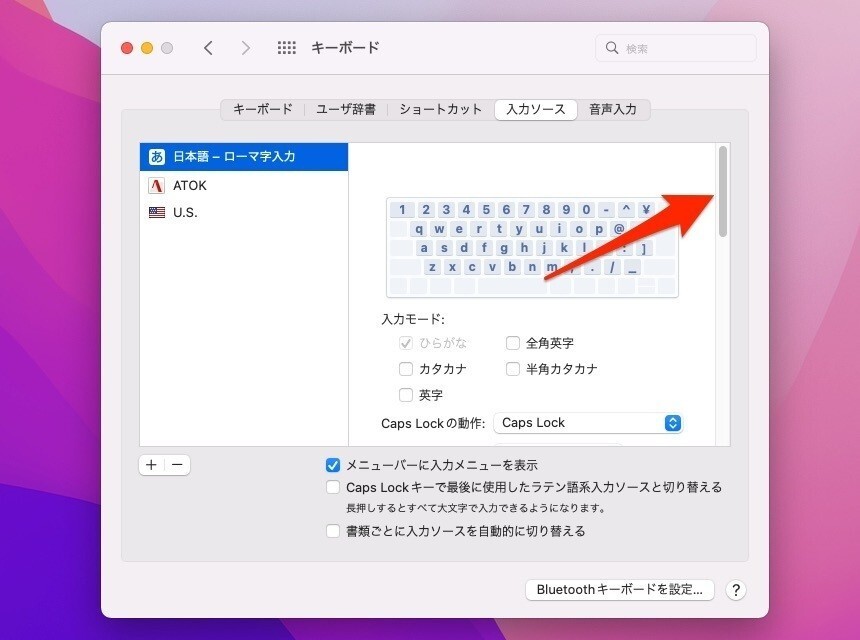Check 書類ごとに入力ソースを自動的に切り替える
This screenshot has height=640, width=860.
(x=332, y=531)
